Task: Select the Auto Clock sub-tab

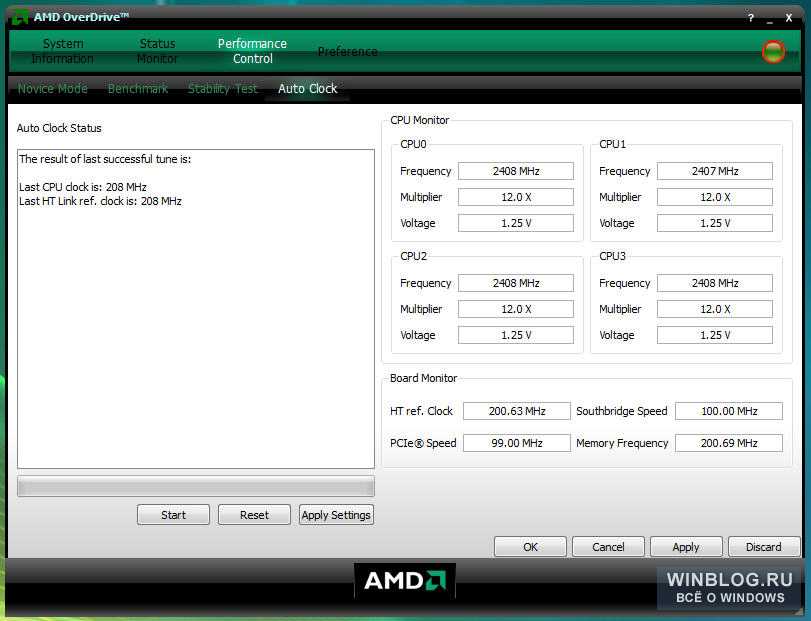Action: [x=308, y=88]
